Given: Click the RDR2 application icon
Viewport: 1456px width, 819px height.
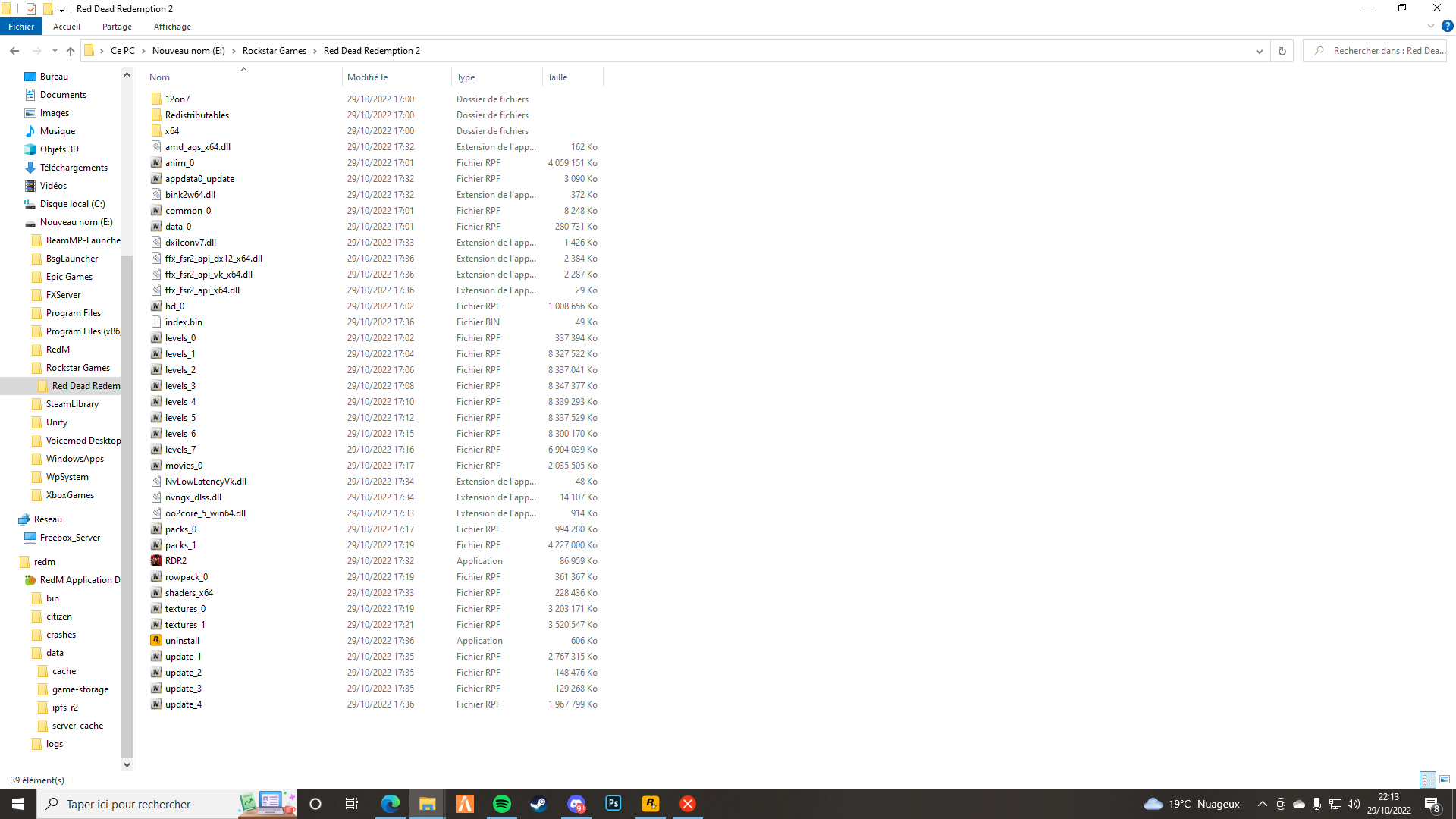Looking at the screenshot, I should [156, 561].
